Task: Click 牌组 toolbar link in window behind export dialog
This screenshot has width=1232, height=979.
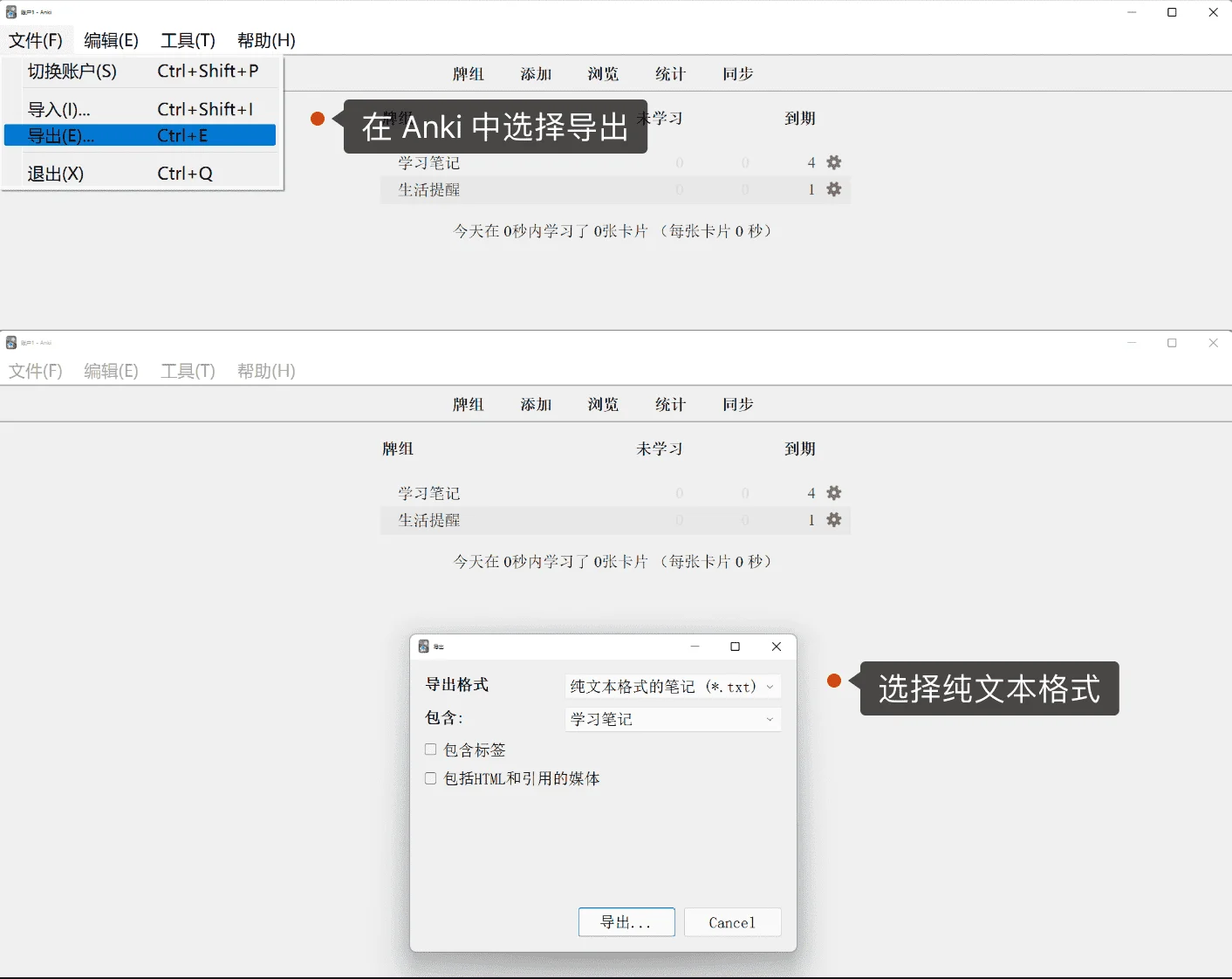Action: (469, 405)
